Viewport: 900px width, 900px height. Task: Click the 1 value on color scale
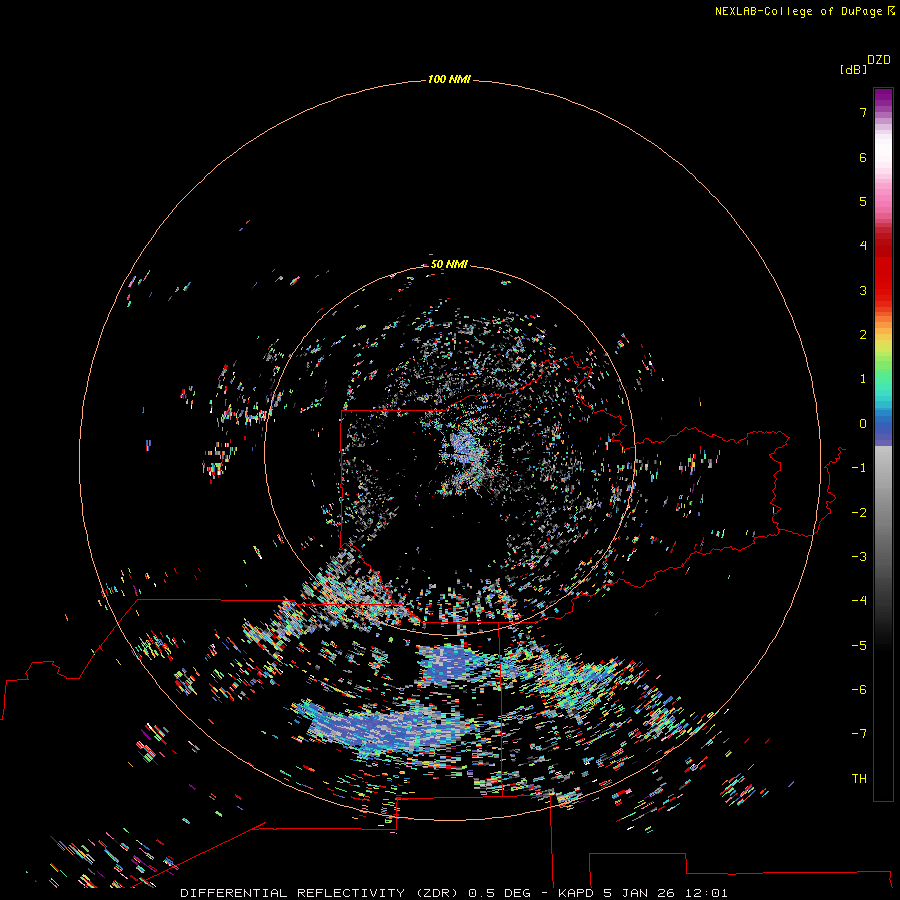click(x=863, y=379)
